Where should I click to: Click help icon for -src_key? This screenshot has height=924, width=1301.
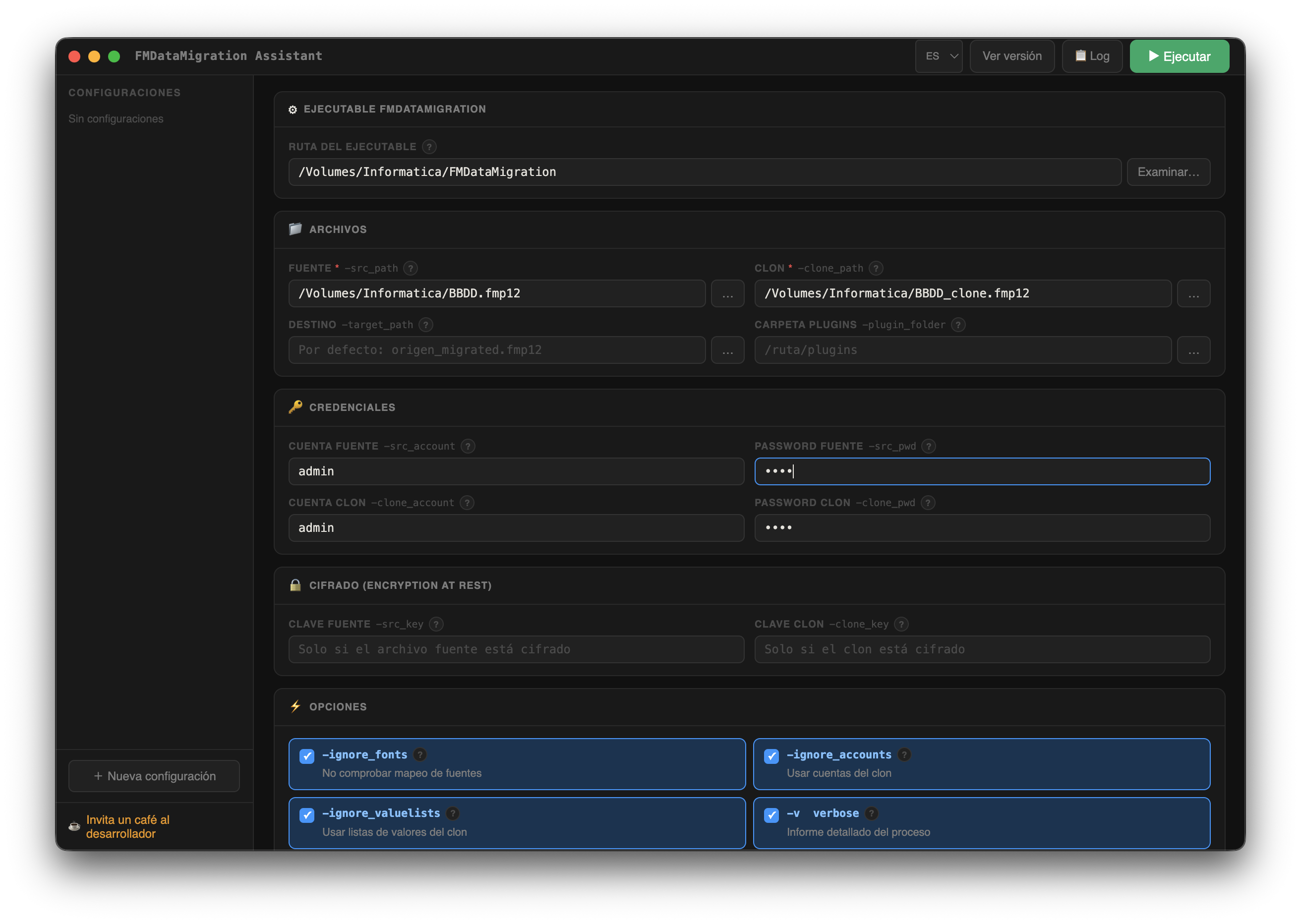click(x=436, y=624)
